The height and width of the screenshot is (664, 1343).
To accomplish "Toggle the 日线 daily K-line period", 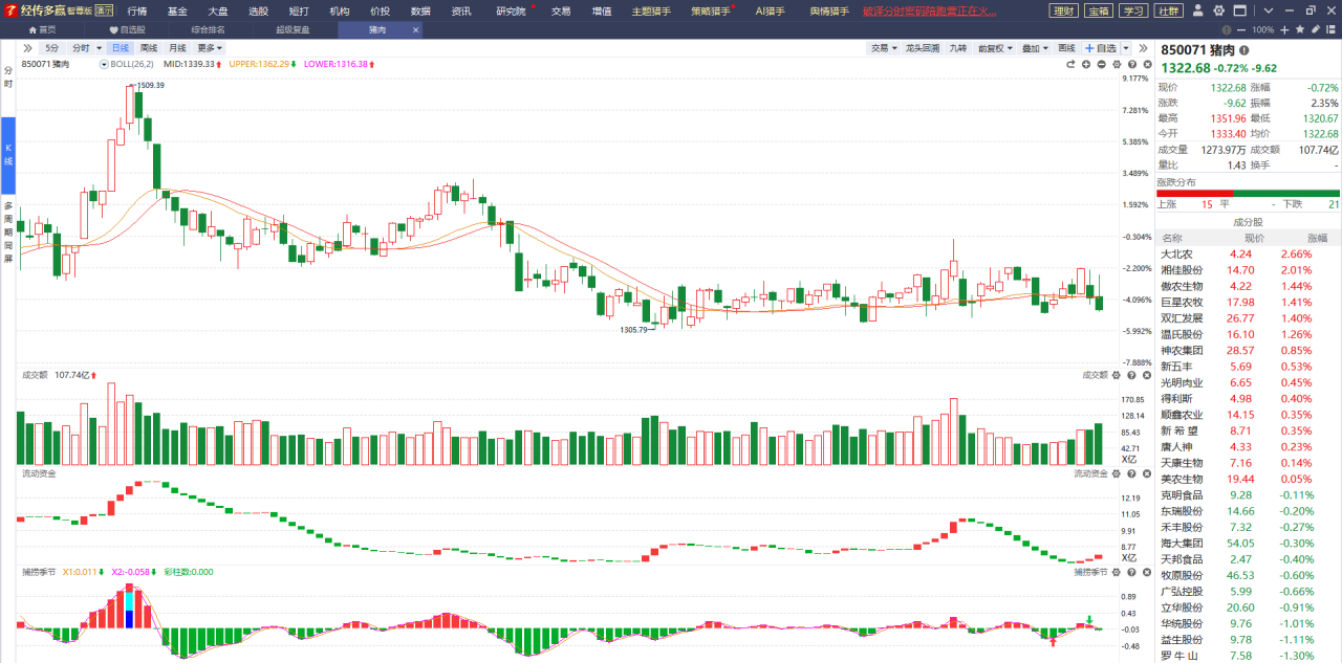I will (120, 48).
